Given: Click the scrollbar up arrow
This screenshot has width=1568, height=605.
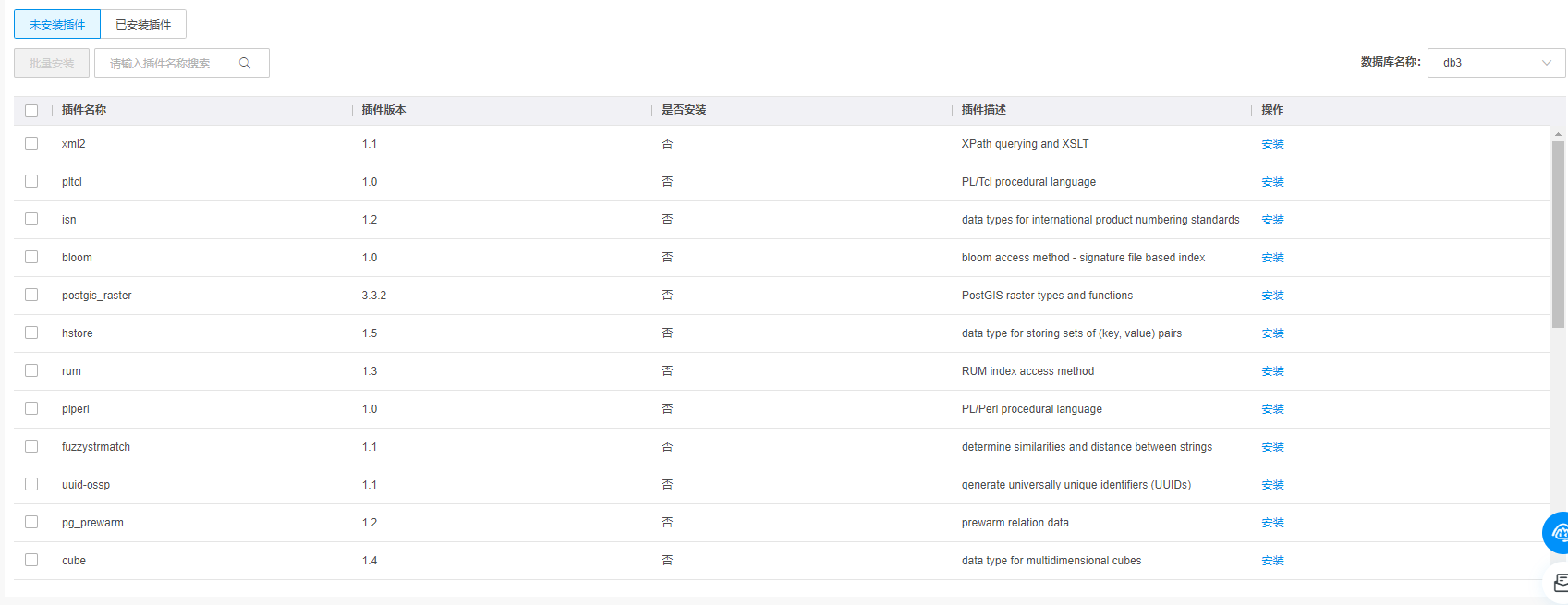Looking at the screenshot, I should pos(1558,135).
